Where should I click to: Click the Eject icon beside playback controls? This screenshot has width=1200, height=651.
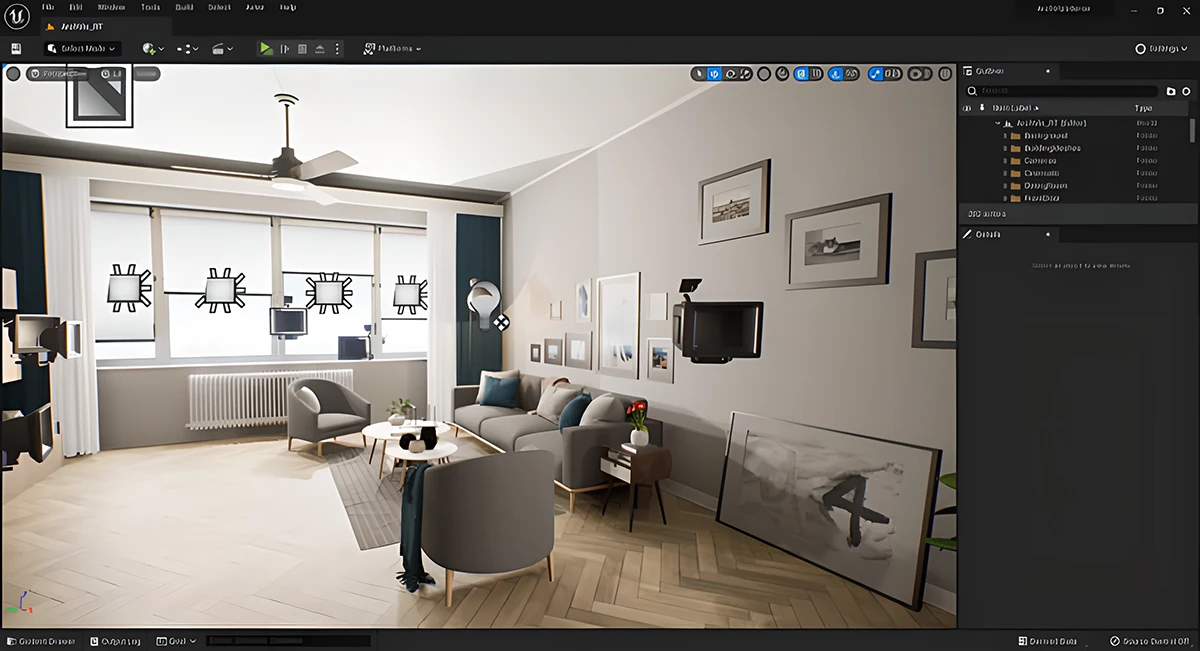(319, 48)
